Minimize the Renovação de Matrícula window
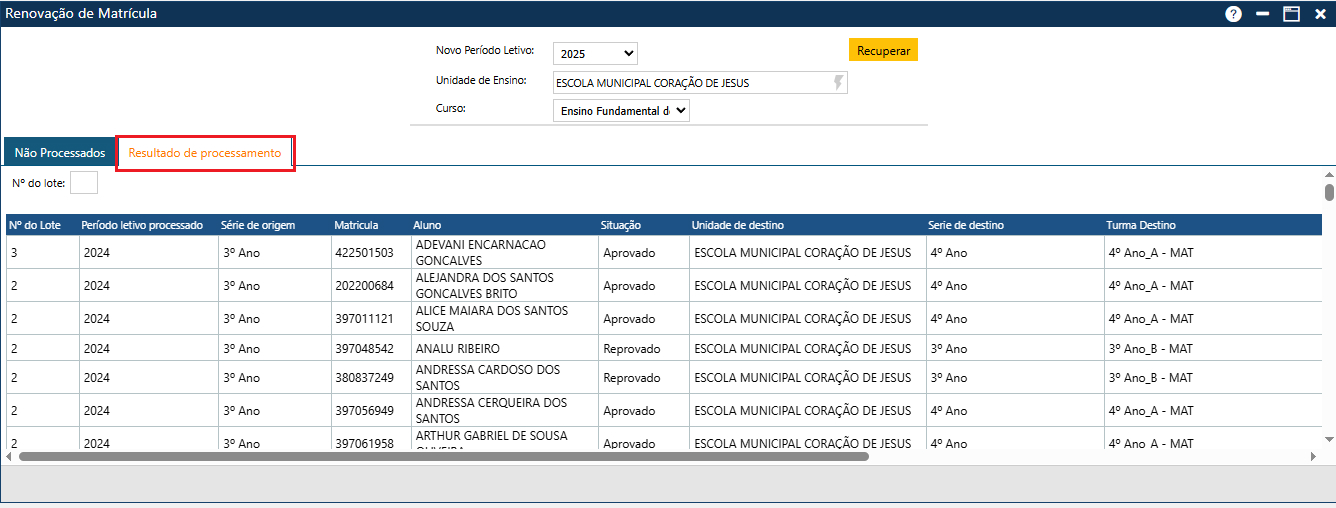Viewport: 1336px width, 508px height. (x=1263, y=14)
